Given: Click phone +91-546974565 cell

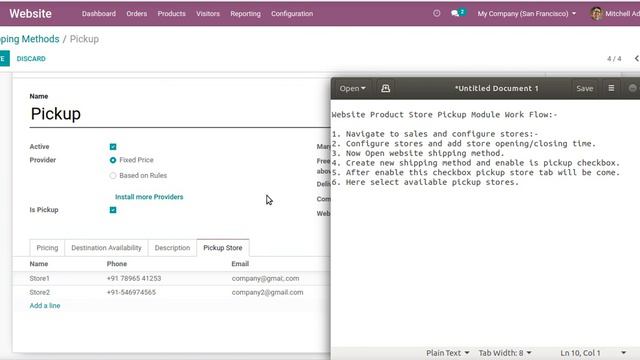Looking at the screenshot, I should click(x=131, y=292).
